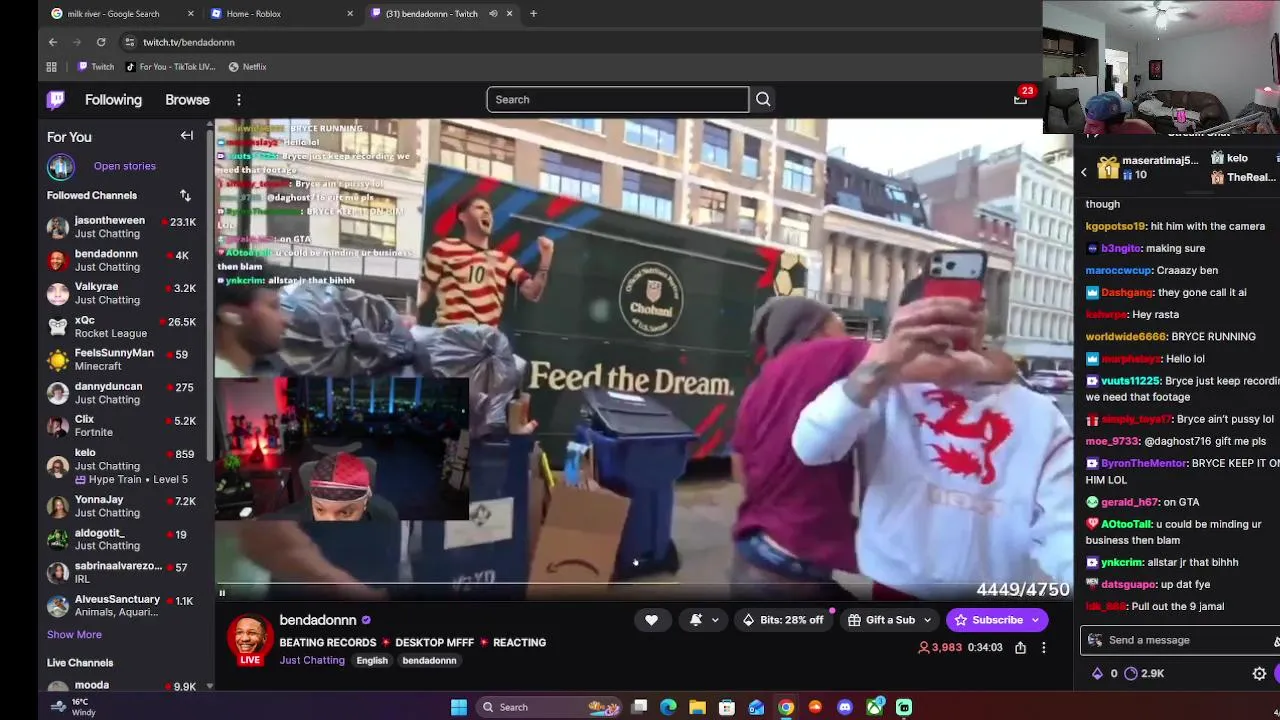
Task: Open stream options three-dot menu
Action: click(1043, 647)
